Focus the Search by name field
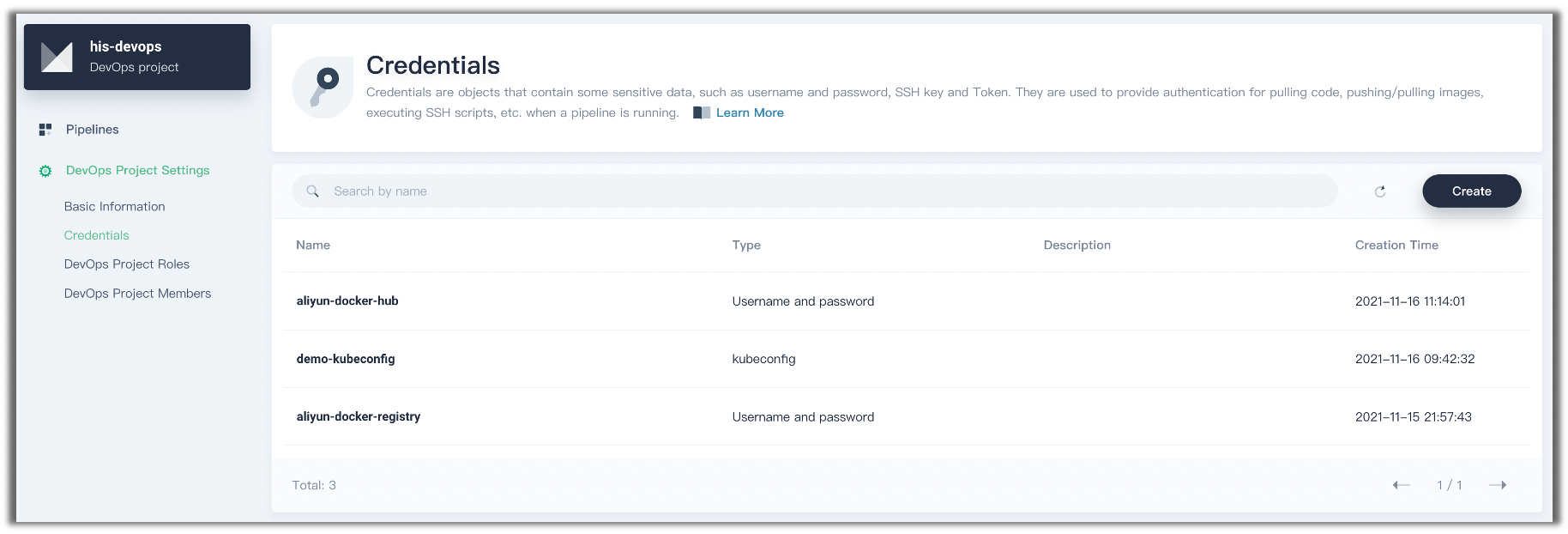The image size is (1568, 534). click(x=823, y=191)
